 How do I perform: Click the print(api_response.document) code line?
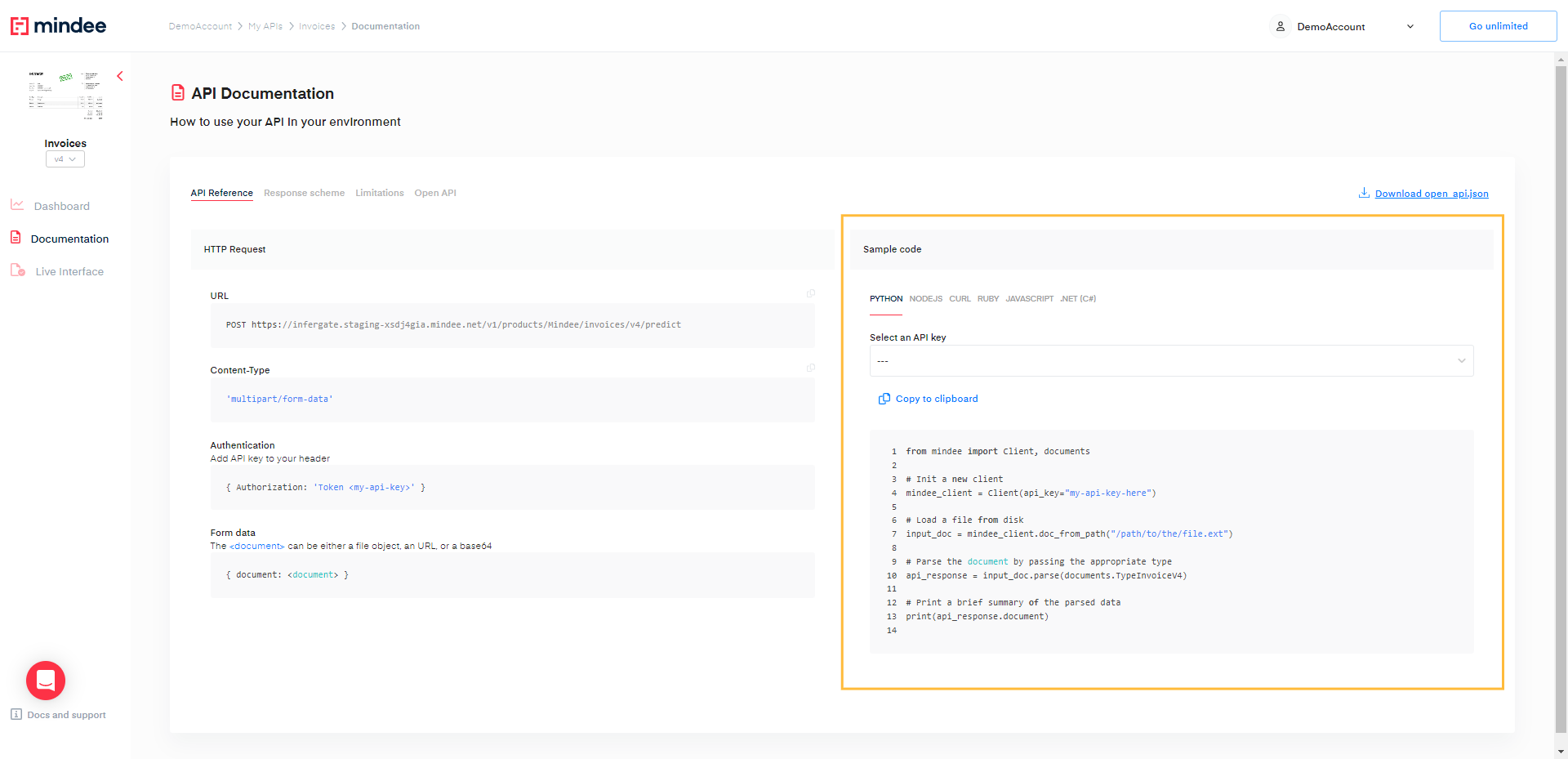click(977, 617)
